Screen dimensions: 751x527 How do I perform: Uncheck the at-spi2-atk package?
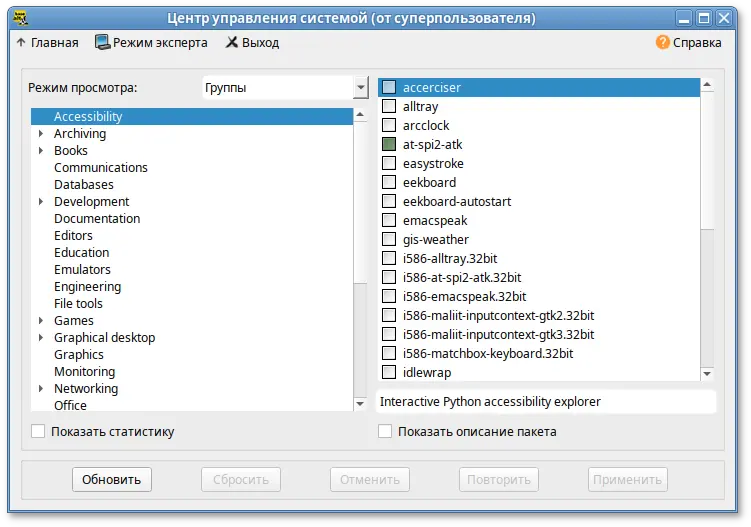coord(389,145)
